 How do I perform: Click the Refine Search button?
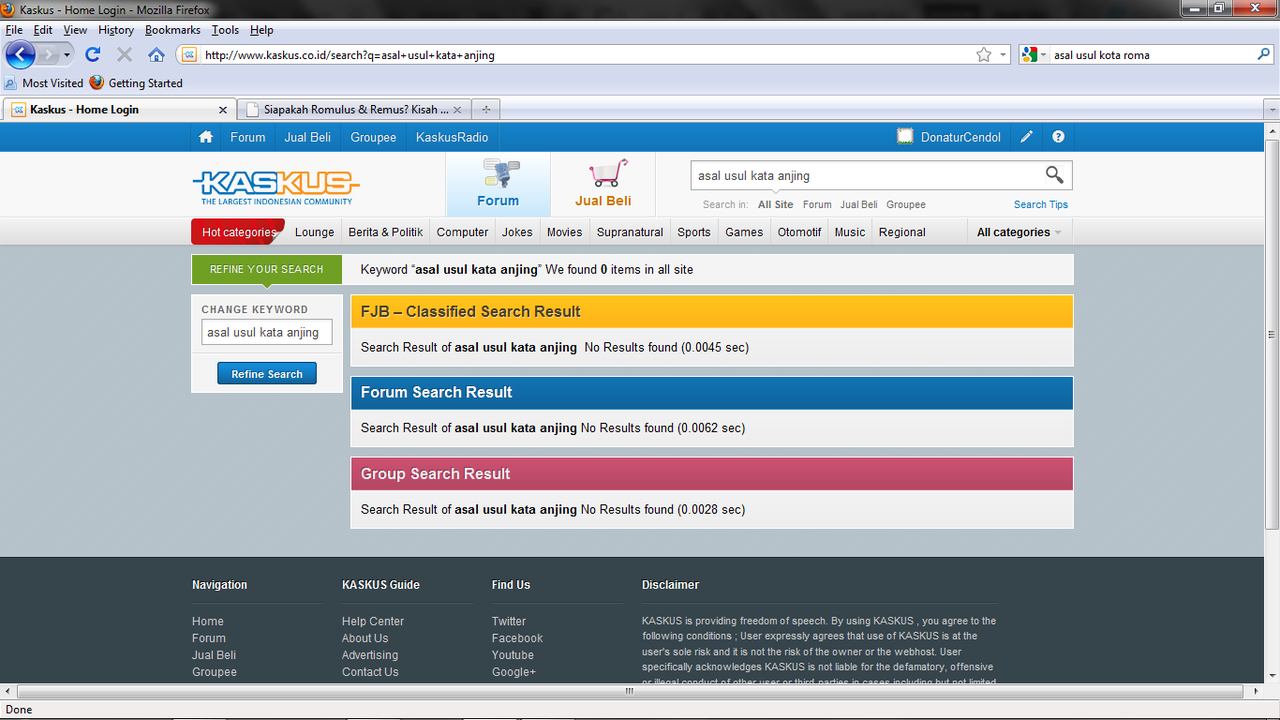[x=267, y=374]
